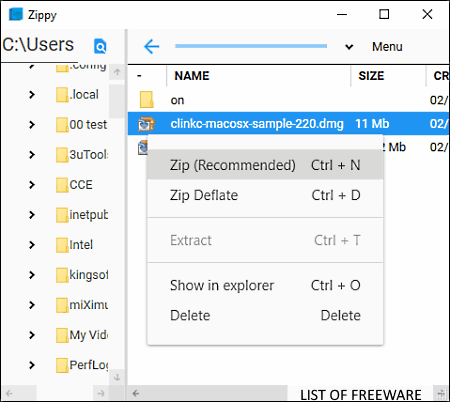This screenshot has height=402, width=450.
Task: Click the blue search folder icon
Action: point(100,46)
